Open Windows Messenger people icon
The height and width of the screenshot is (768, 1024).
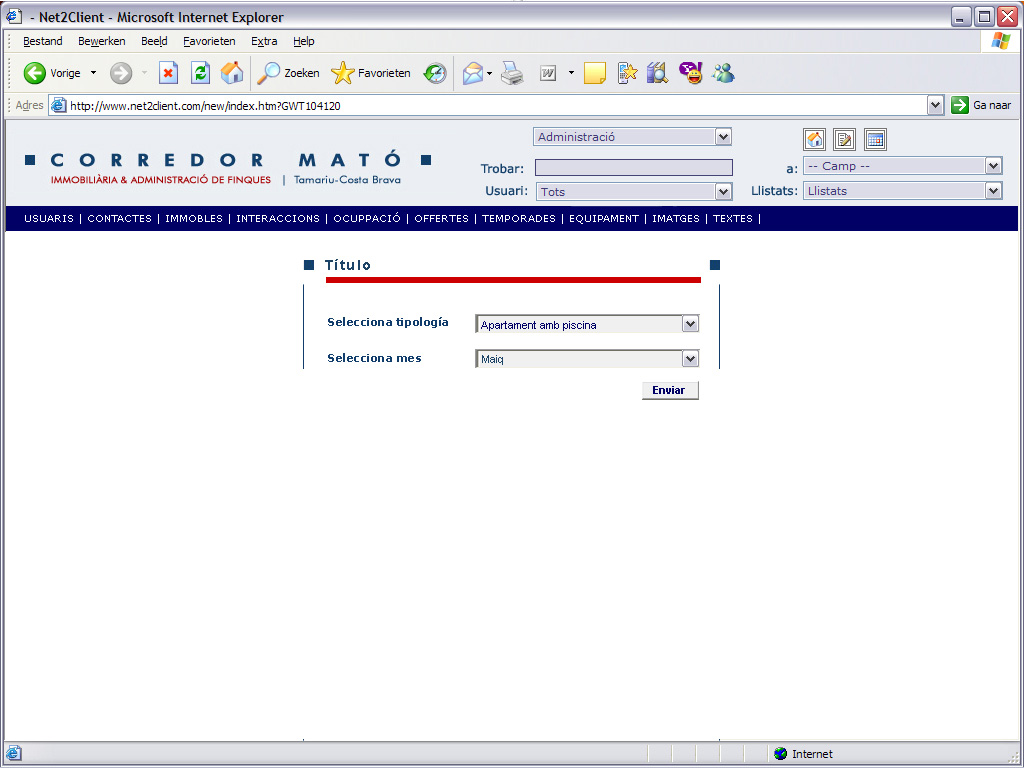tap(724, 73)
